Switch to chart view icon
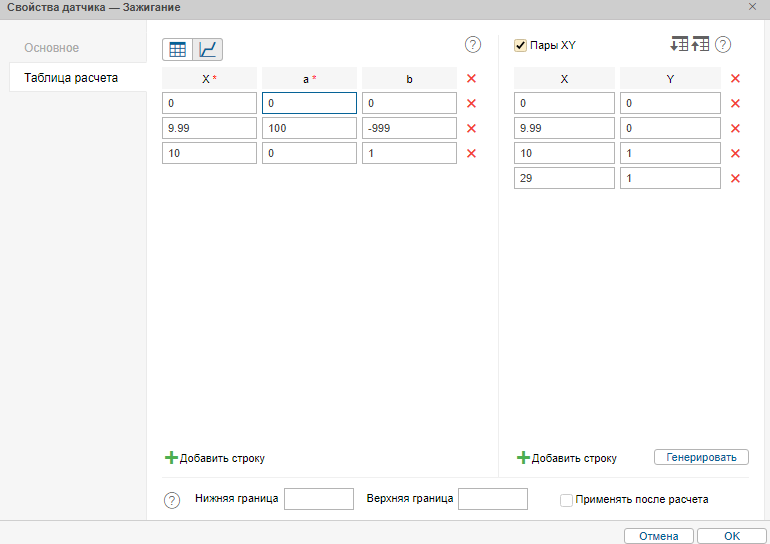770x544 pixels. coord(208,49)
